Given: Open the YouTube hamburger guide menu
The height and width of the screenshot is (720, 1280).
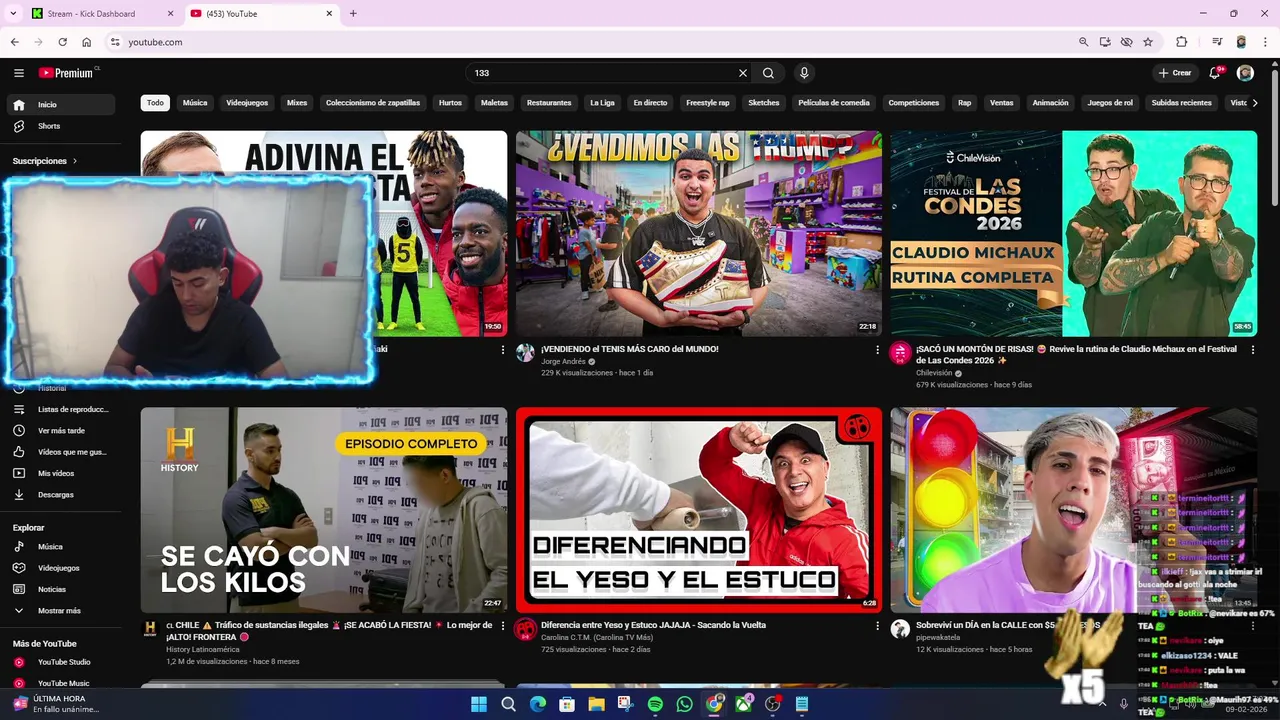Looking at the screenshot, I should [x=19, y=73].
